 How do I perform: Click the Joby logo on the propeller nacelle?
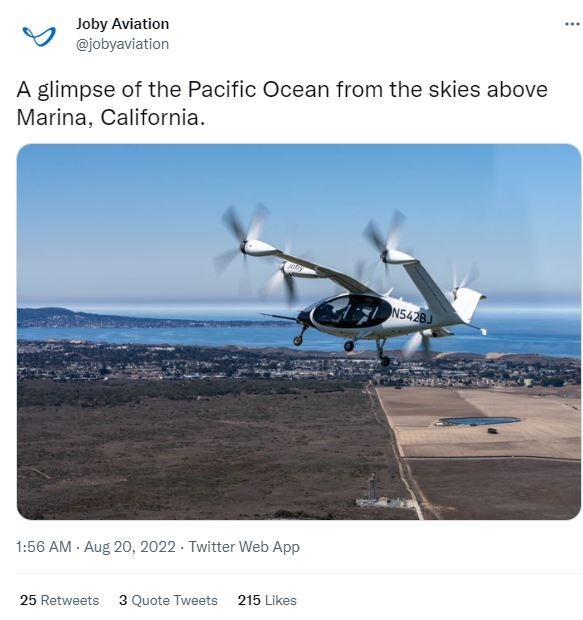pyautogui.click(x=294, y=267)
